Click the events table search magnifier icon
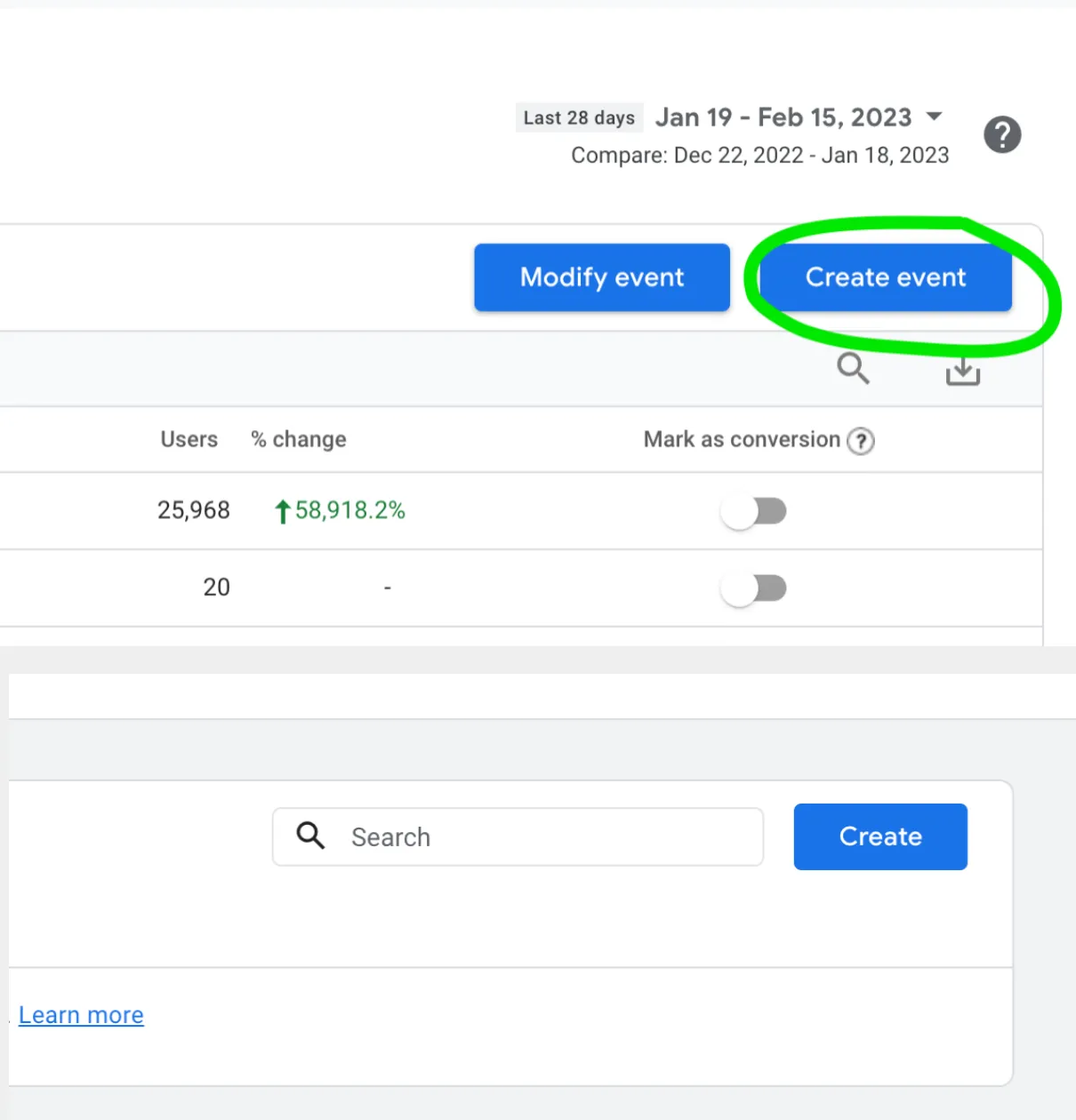 tap(853, 368)
